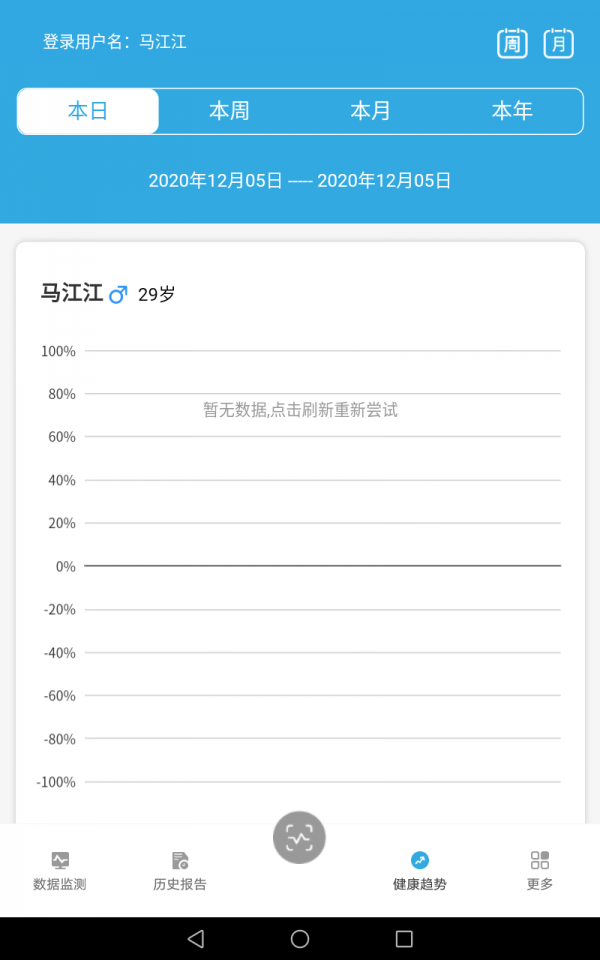Switch to the 本年 tab

511,111
